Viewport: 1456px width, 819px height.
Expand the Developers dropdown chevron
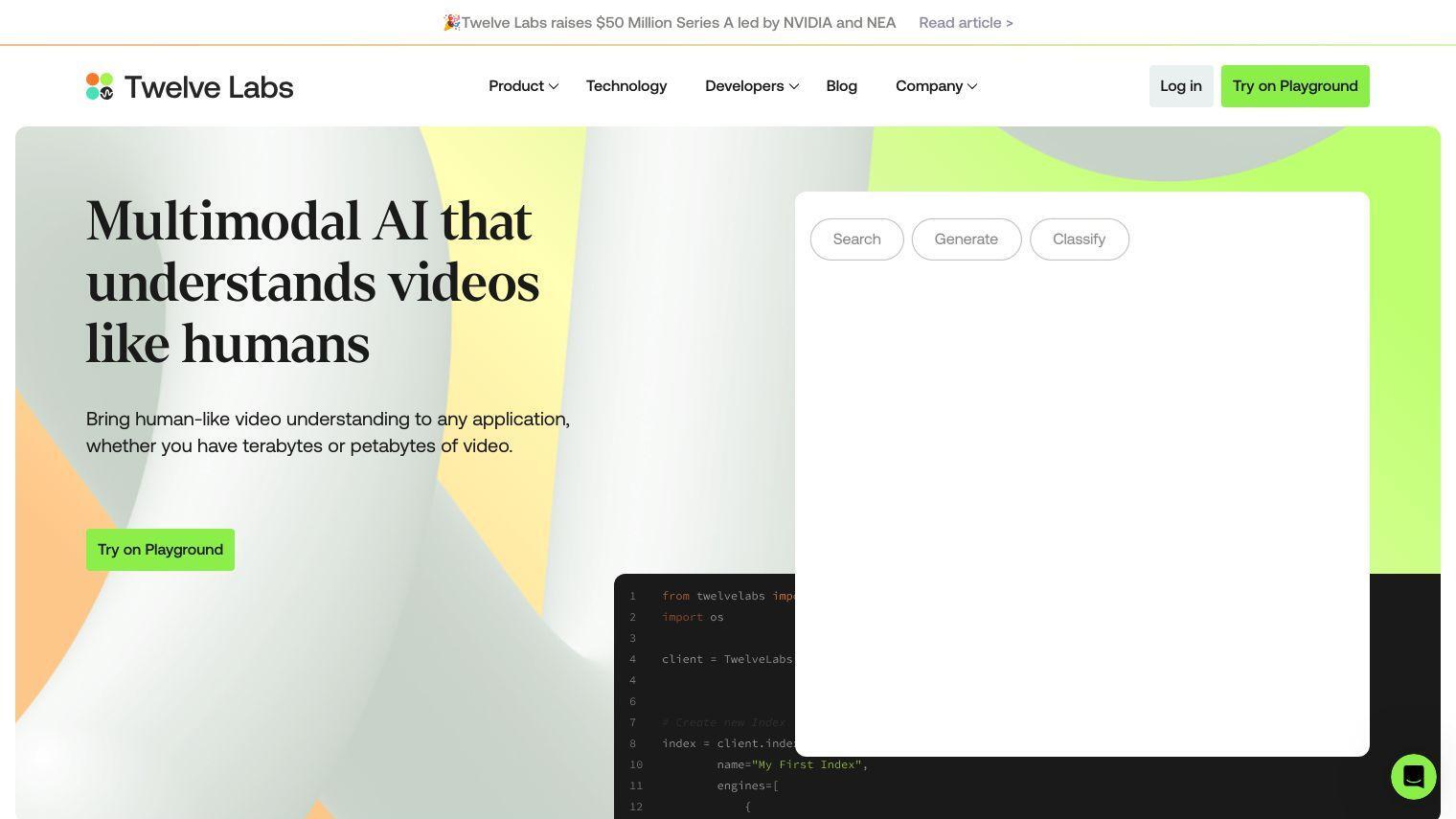pyautogui.click(x=794, y=86)
